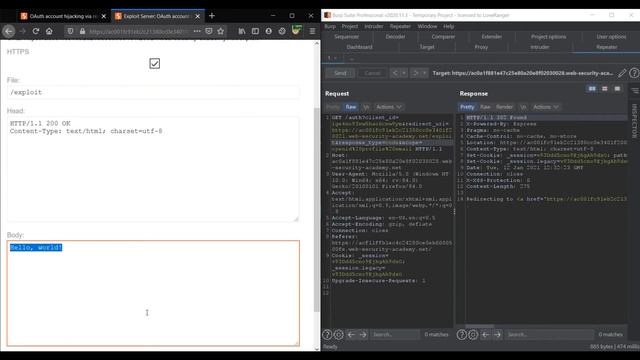Click the tracking protection shield icon
The image size is (640, 360).
tap(70, 31)
